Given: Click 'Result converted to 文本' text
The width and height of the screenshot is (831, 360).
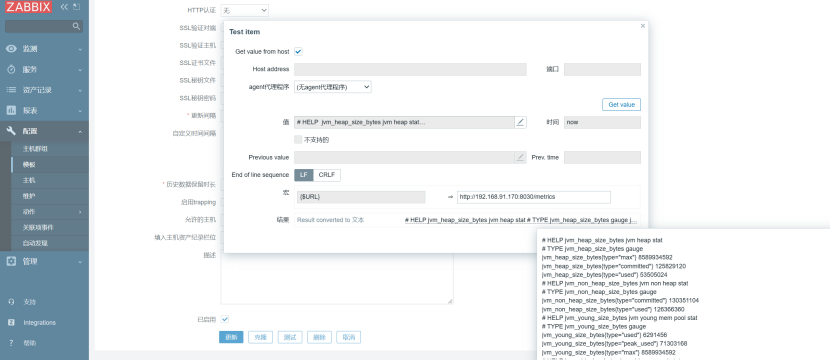Looking at the screenshot, I should pyautogui.click(x=330, y=220).
